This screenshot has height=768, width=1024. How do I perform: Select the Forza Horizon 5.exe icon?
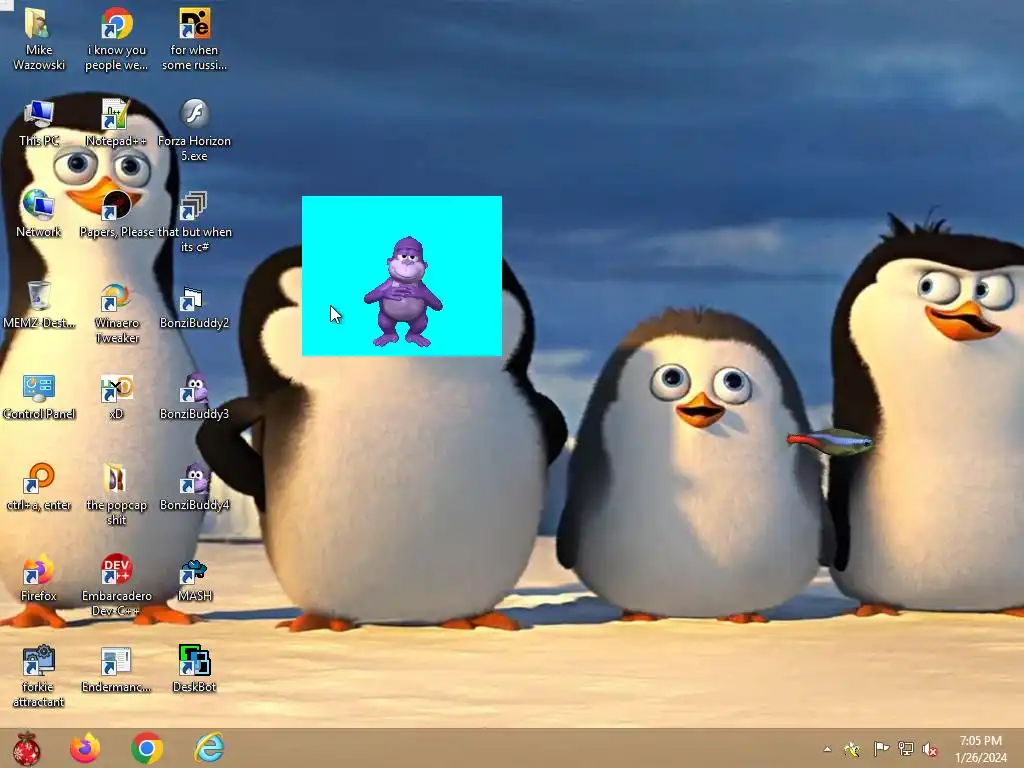[x=195, y=129]
